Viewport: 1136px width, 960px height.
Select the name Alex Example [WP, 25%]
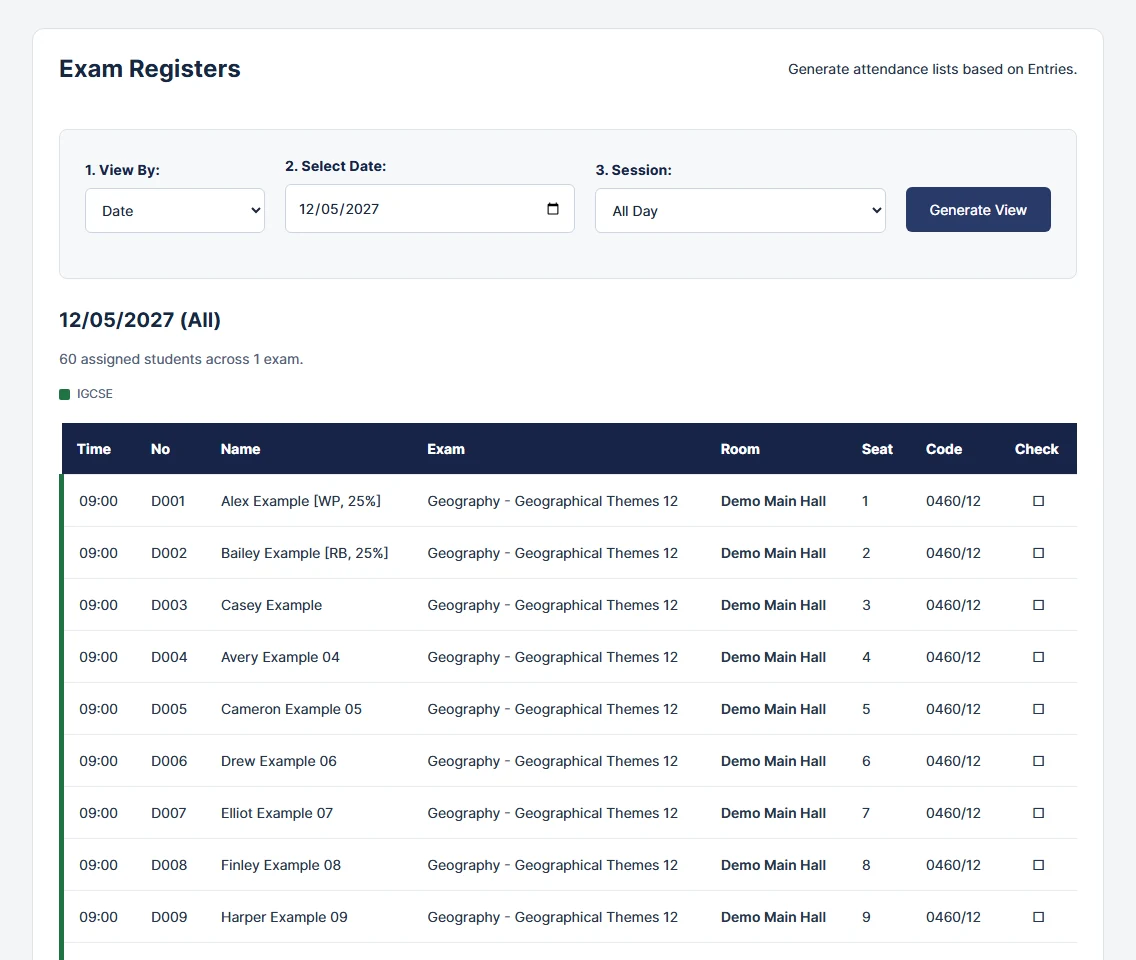[x=301, y=501]
